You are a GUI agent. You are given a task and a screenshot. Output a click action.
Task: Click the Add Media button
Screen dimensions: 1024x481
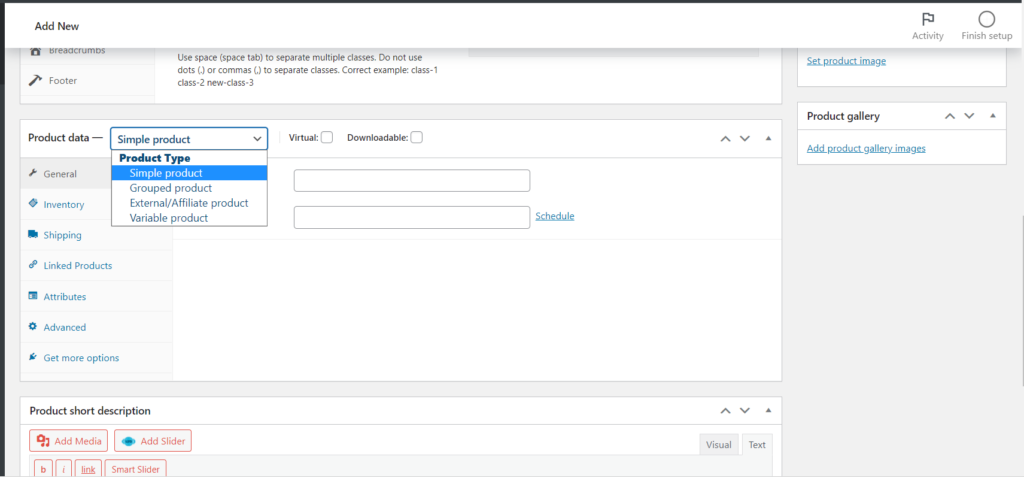69,441
